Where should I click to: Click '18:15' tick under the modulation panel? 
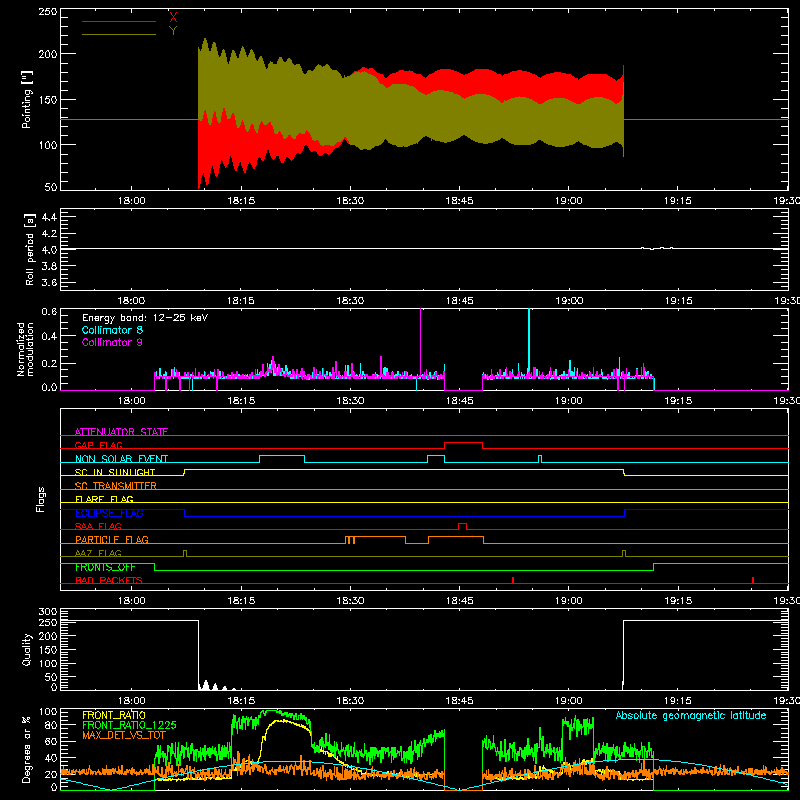[x=241, y=401]
